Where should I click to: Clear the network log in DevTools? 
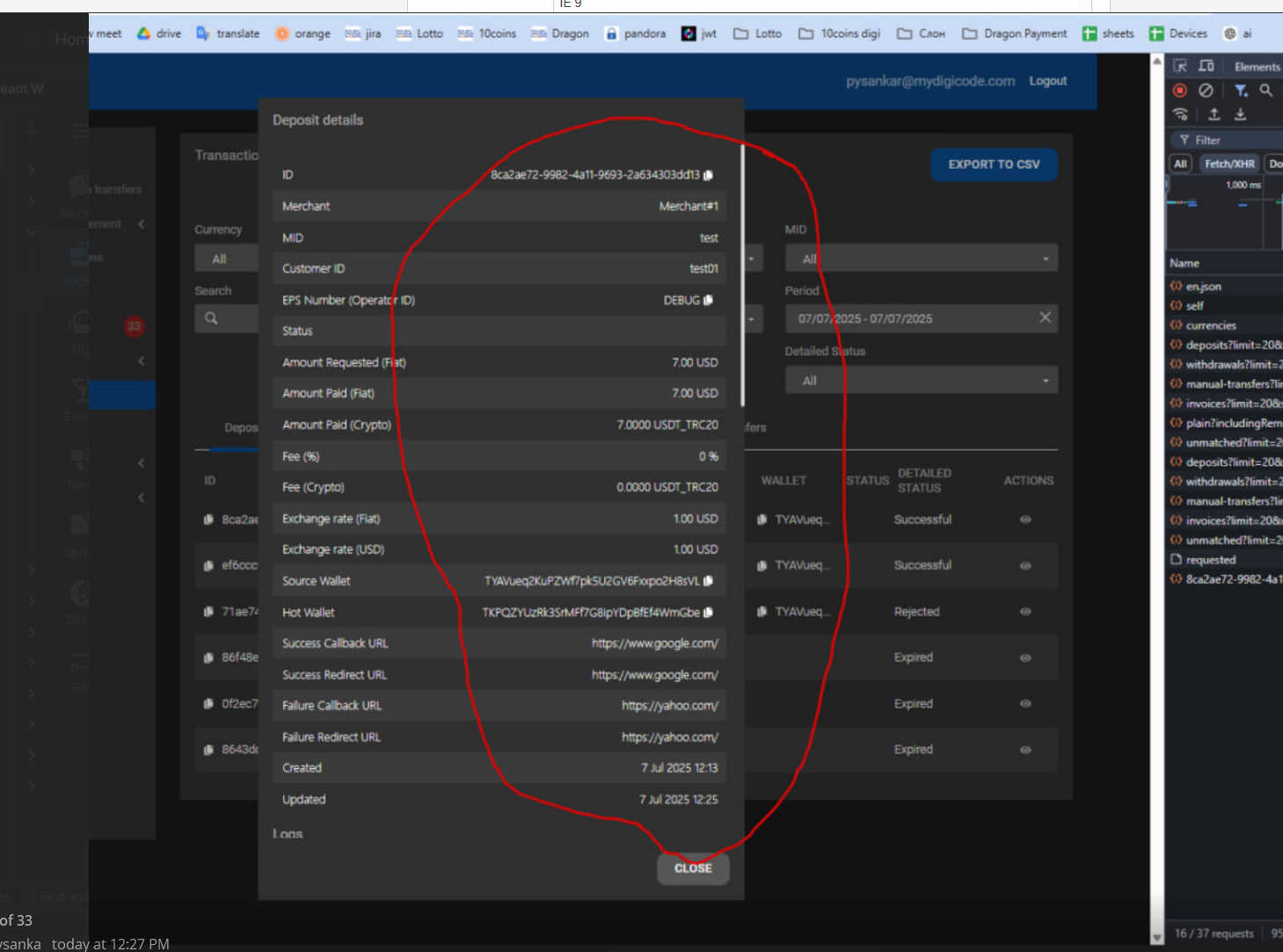(1206, 91)
